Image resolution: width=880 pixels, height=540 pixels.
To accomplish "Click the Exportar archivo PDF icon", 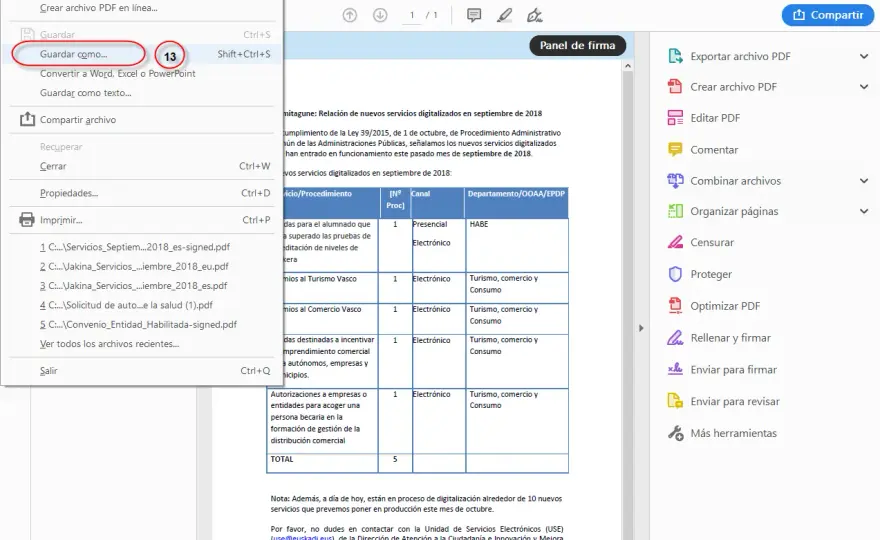I will (x=675, y=56).
